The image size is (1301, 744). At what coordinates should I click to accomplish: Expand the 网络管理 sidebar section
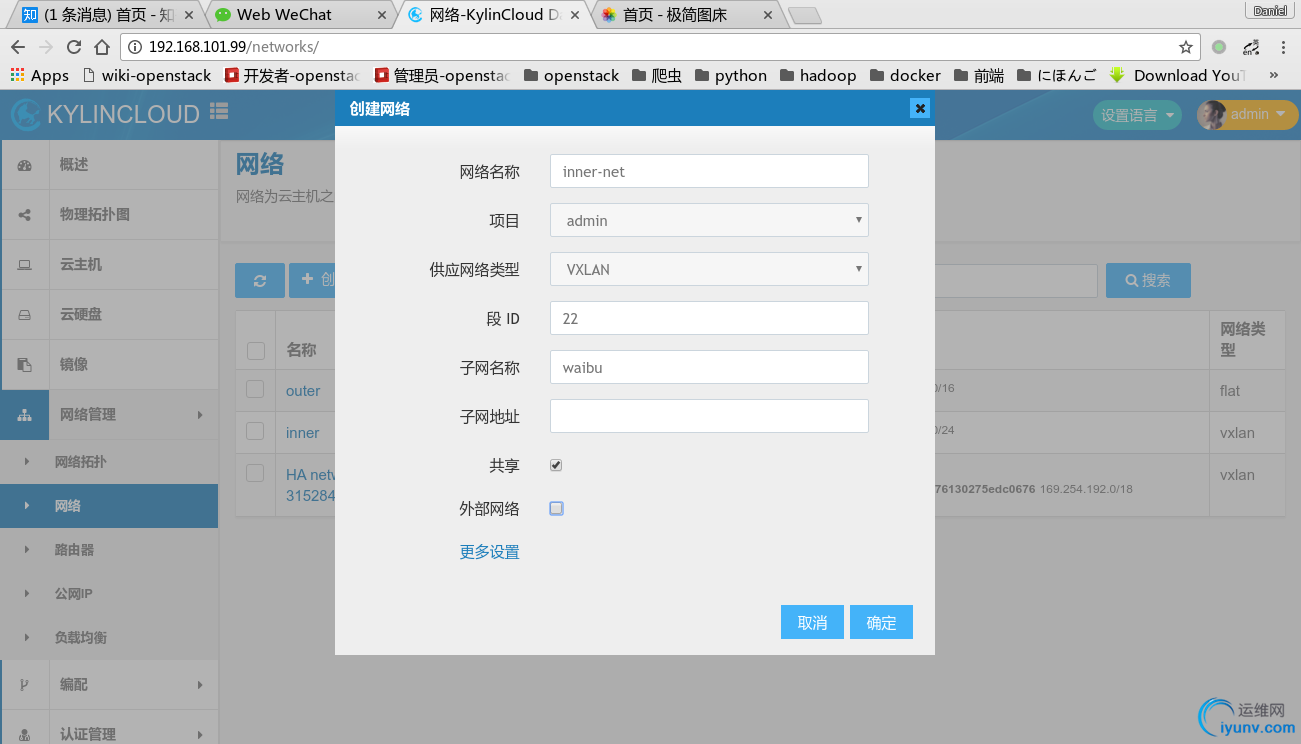tap(109, 414)
